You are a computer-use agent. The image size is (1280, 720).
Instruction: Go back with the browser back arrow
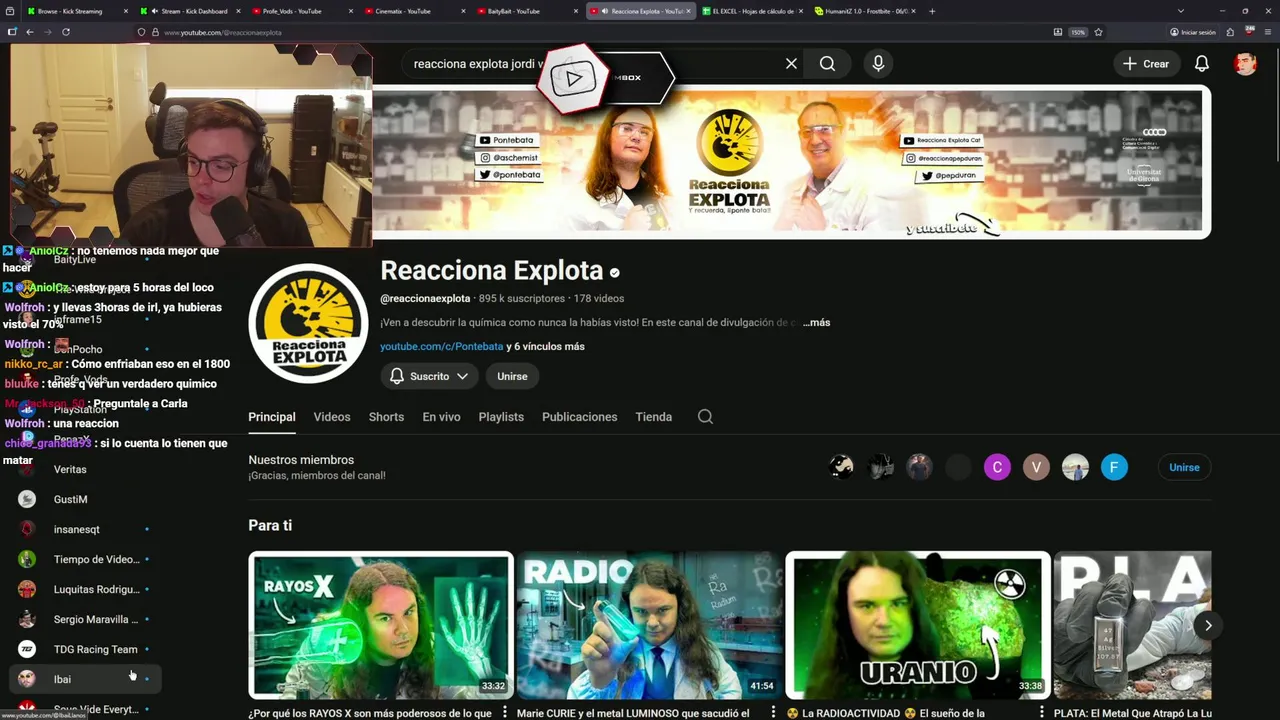[30, 32]
